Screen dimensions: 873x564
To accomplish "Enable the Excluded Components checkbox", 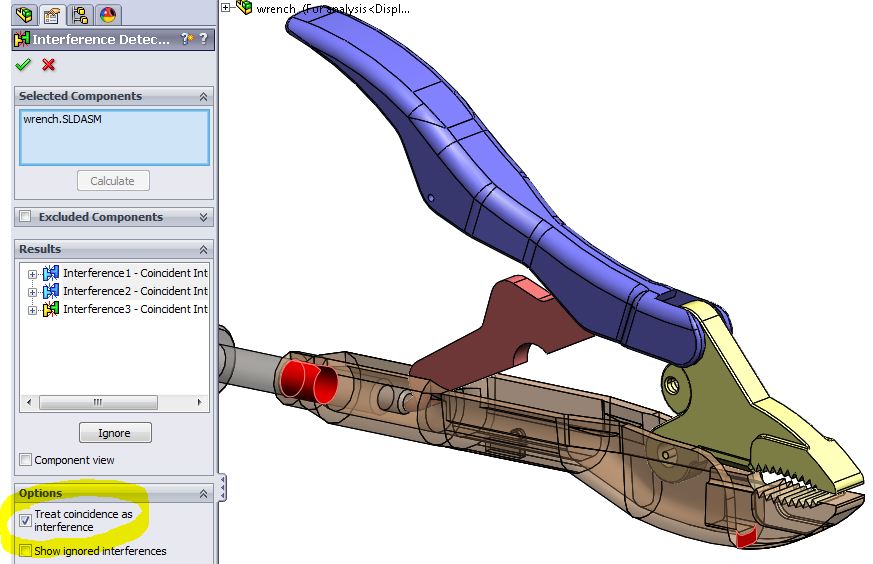I will tap(25, 217).
